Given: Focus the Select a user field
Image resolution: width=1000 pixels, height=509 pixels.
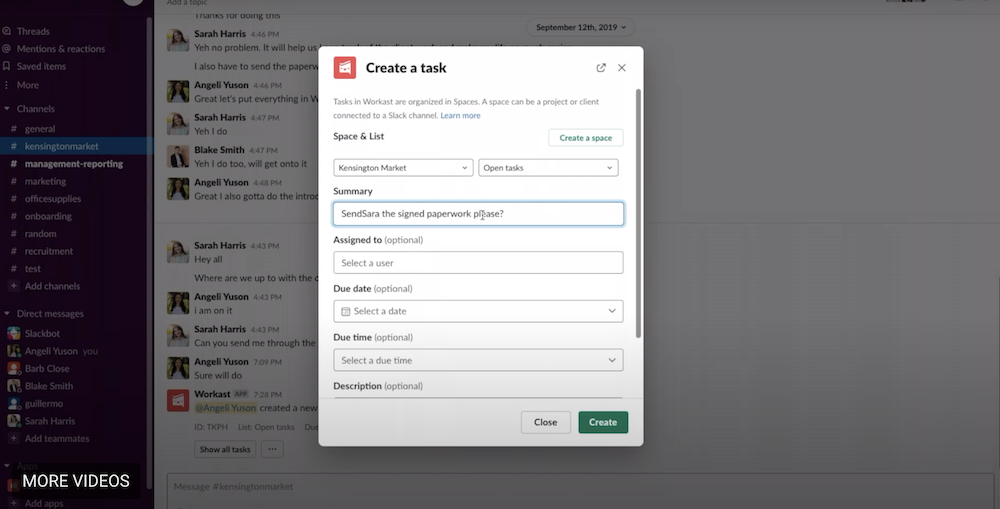Looking at the screenshot, I should (478, 263).
